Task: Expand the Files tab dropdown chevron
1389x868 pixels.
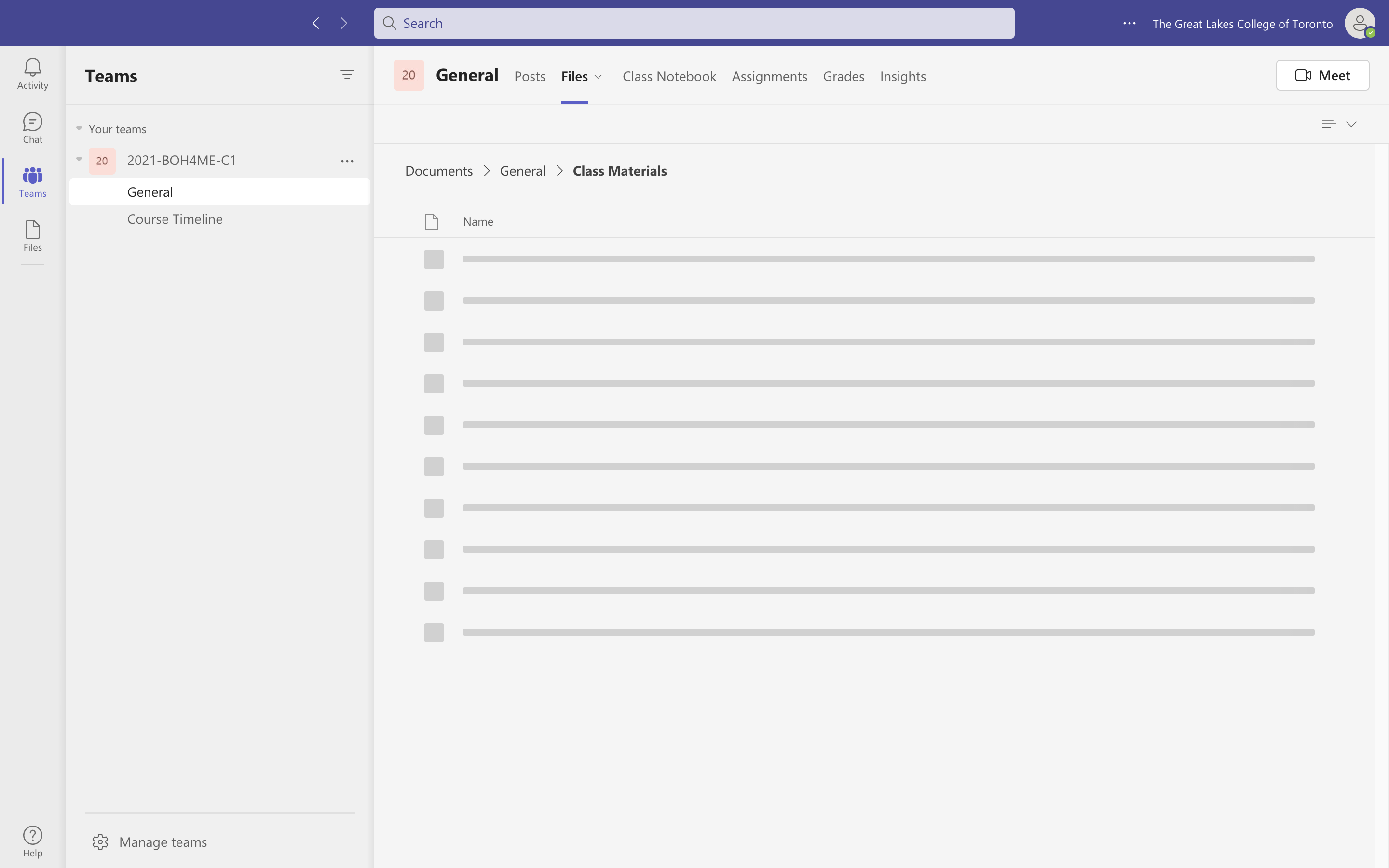Action: click(x=598, y=76)
